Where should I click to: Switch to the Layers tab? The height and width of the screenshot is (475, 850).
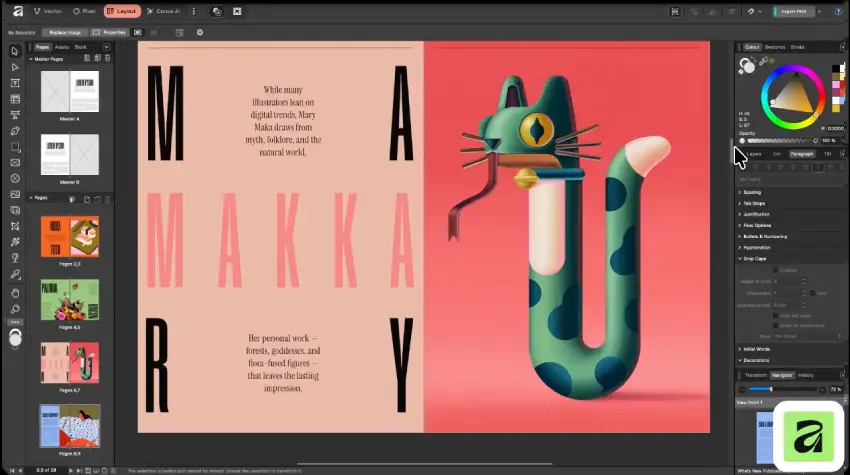point(754,154)
